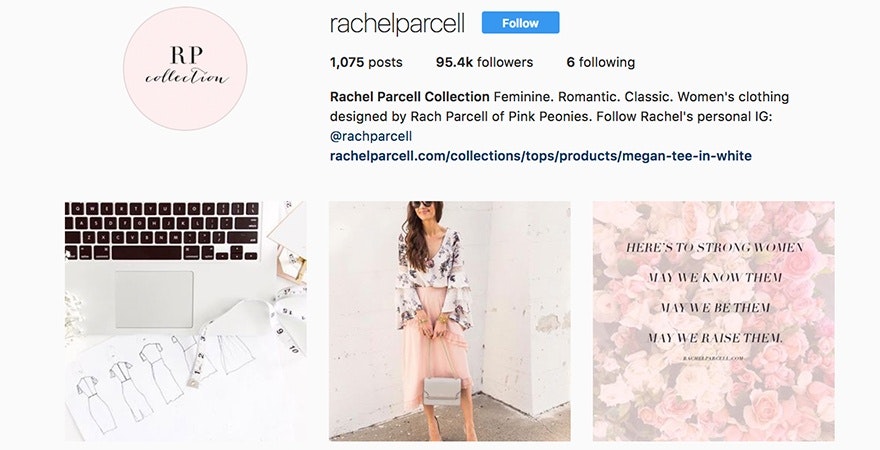Click the laptop trackpad in the first photo
Screen dimensions: 880x450
pos(154,299)
